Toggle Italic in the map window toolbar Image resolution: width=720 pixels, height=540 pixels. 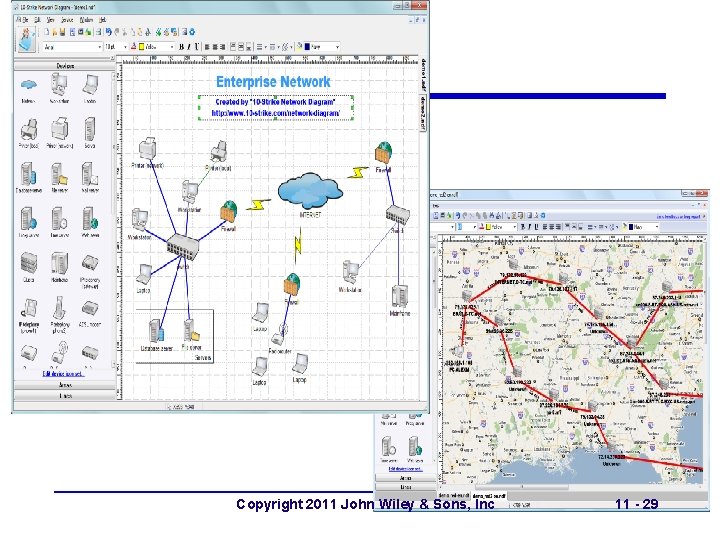click(529, 227)
